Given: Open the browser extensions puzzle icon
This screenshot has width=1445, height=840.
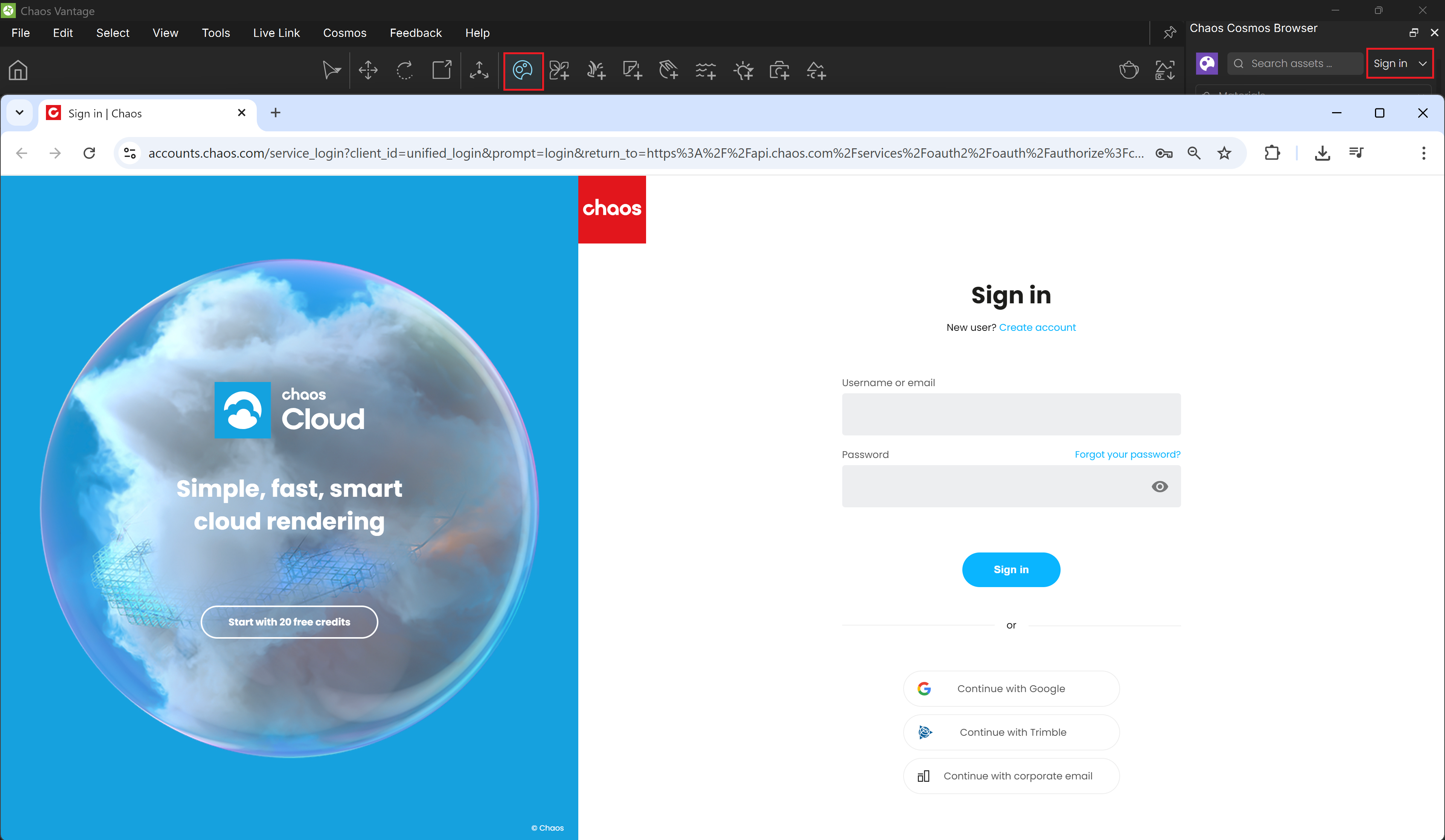Looking at the screenshot, I should (x=1272, y=153).
